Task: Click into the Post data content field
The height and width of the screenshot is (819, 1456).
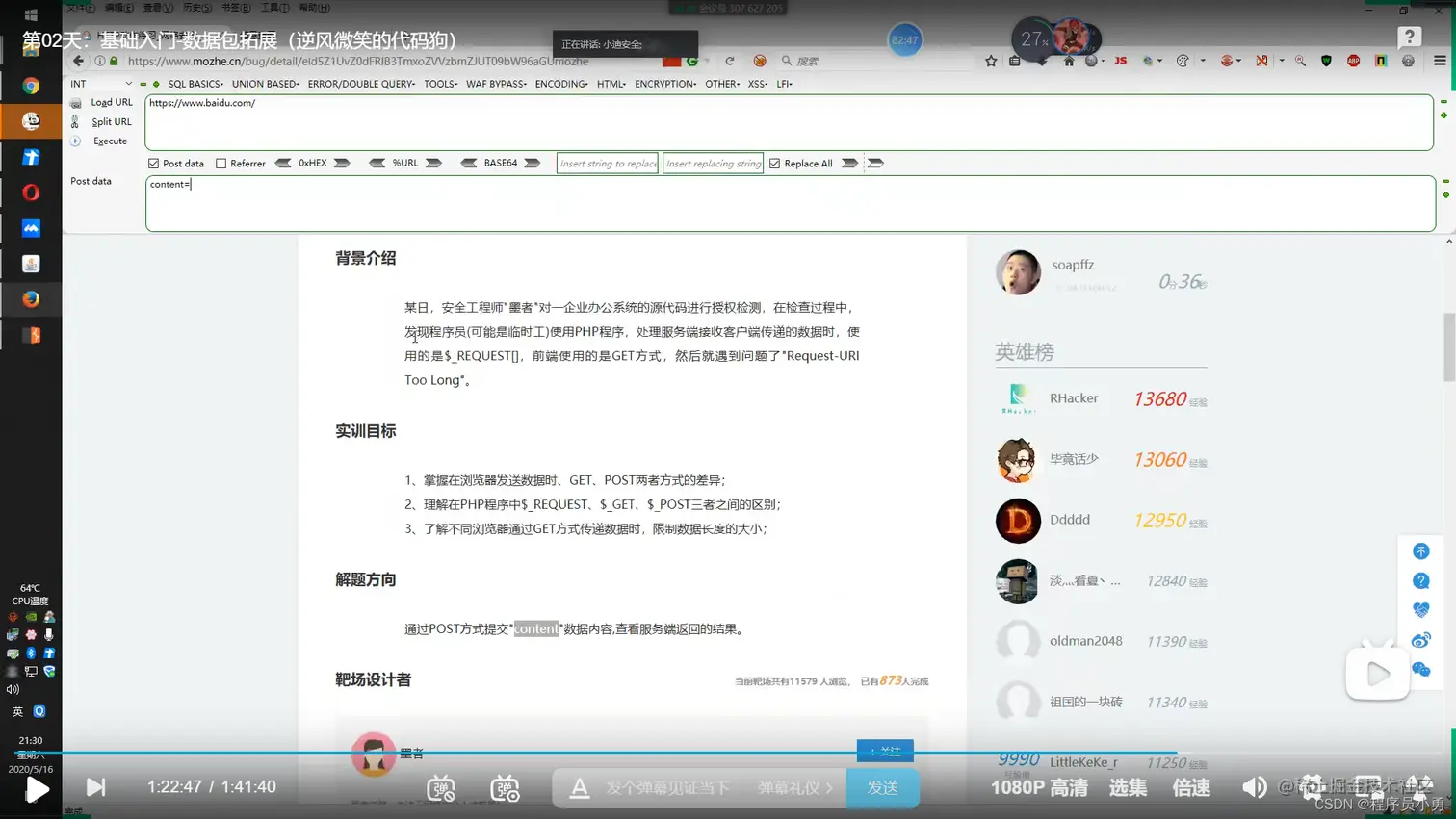Action: click(791, 203)
